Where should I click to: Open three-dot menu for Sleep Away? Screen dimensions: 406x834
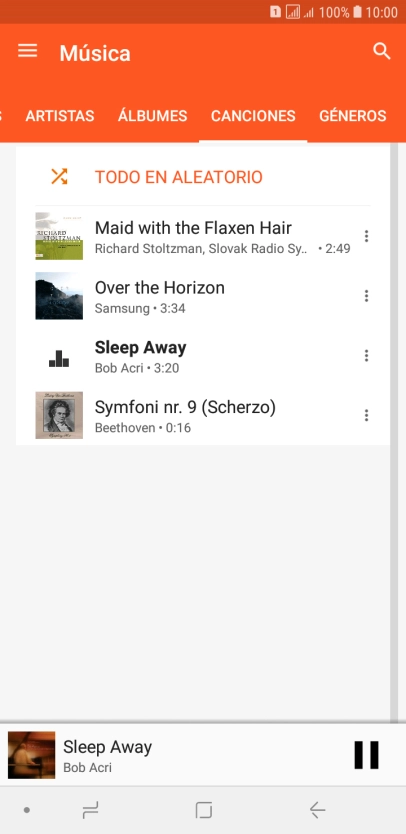[366, 356]
